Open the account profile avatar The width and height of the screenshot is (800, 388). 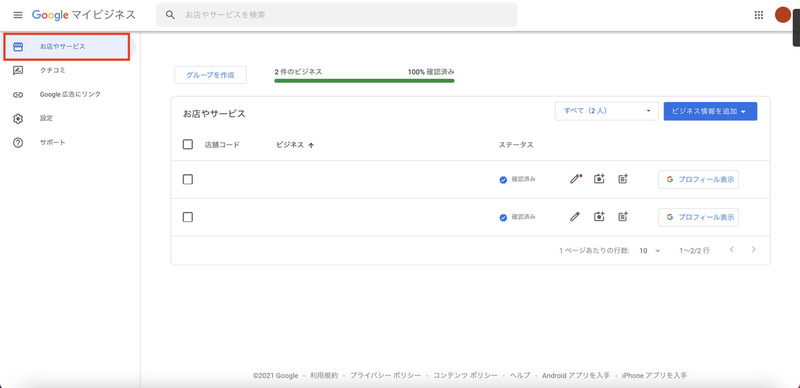(x=782, y=15)
